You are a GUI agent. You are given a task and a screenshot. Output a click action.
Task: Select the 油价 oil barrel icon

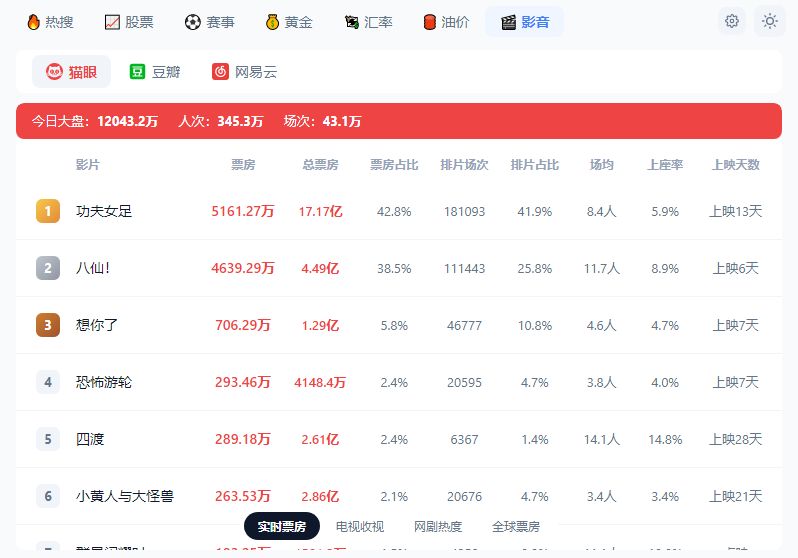pos(430,22)
